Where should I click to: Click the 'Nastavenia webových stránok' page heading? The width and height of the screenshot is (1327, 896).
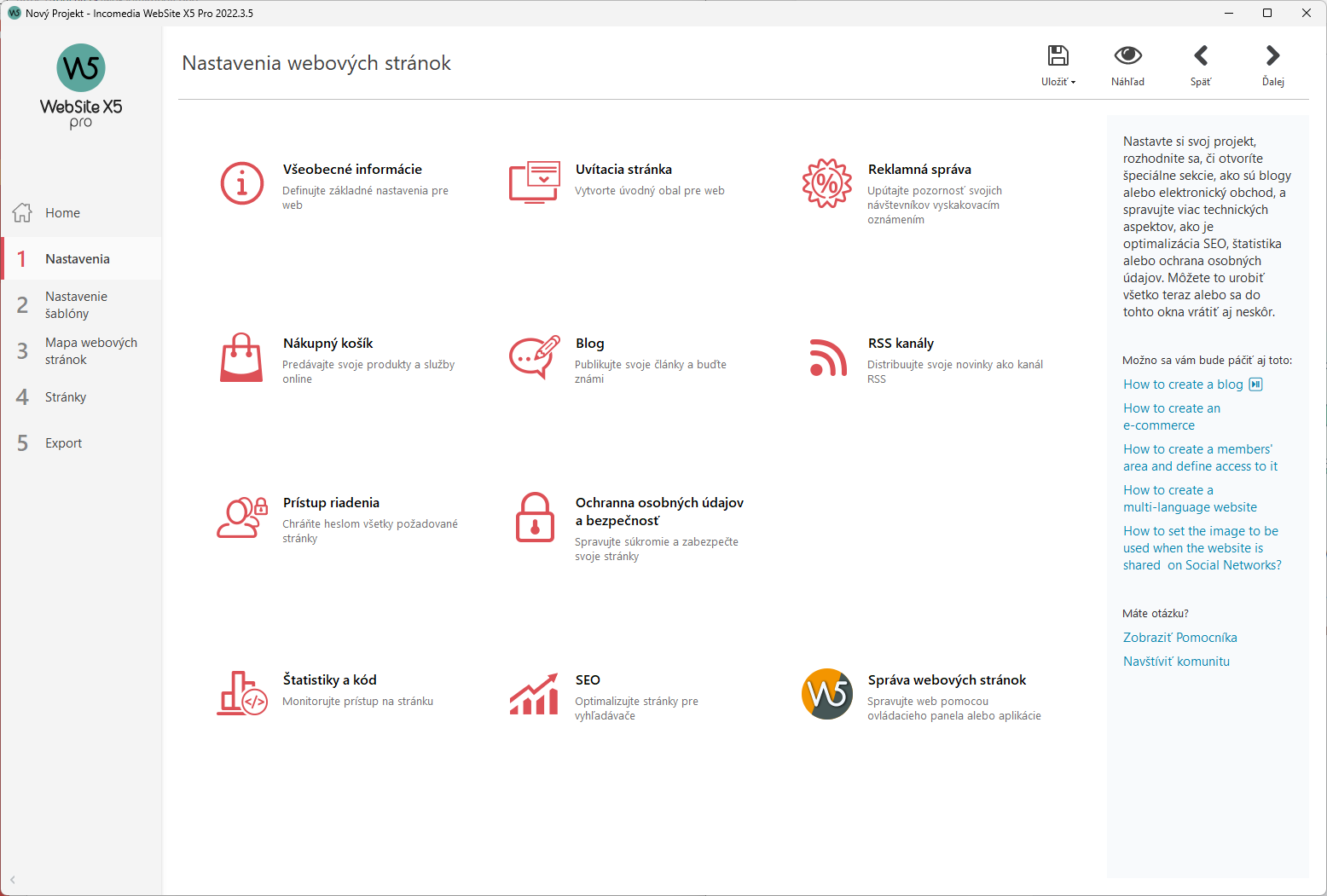tap(316, 63)
